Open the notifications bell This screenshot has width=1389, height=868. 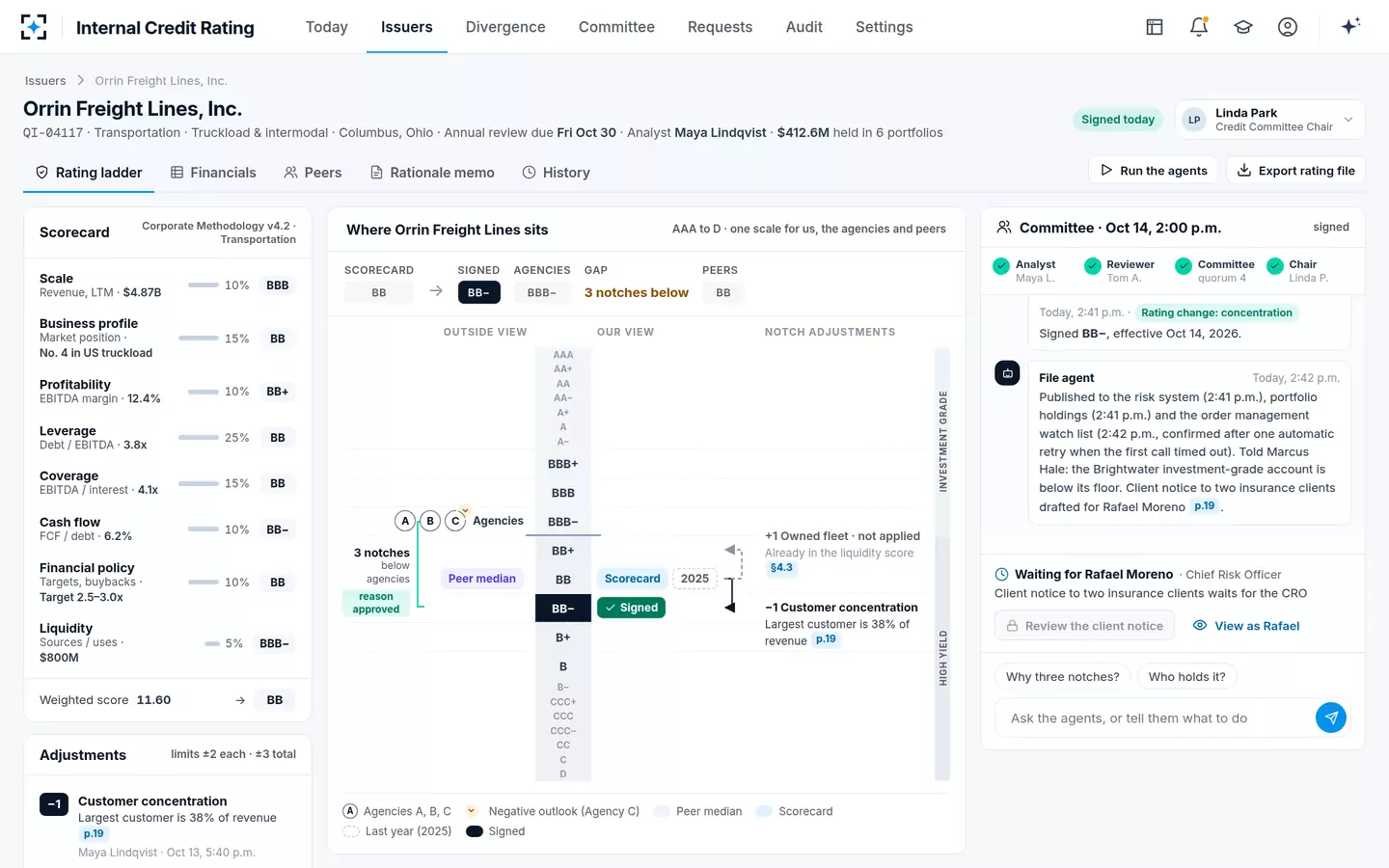1199,27
